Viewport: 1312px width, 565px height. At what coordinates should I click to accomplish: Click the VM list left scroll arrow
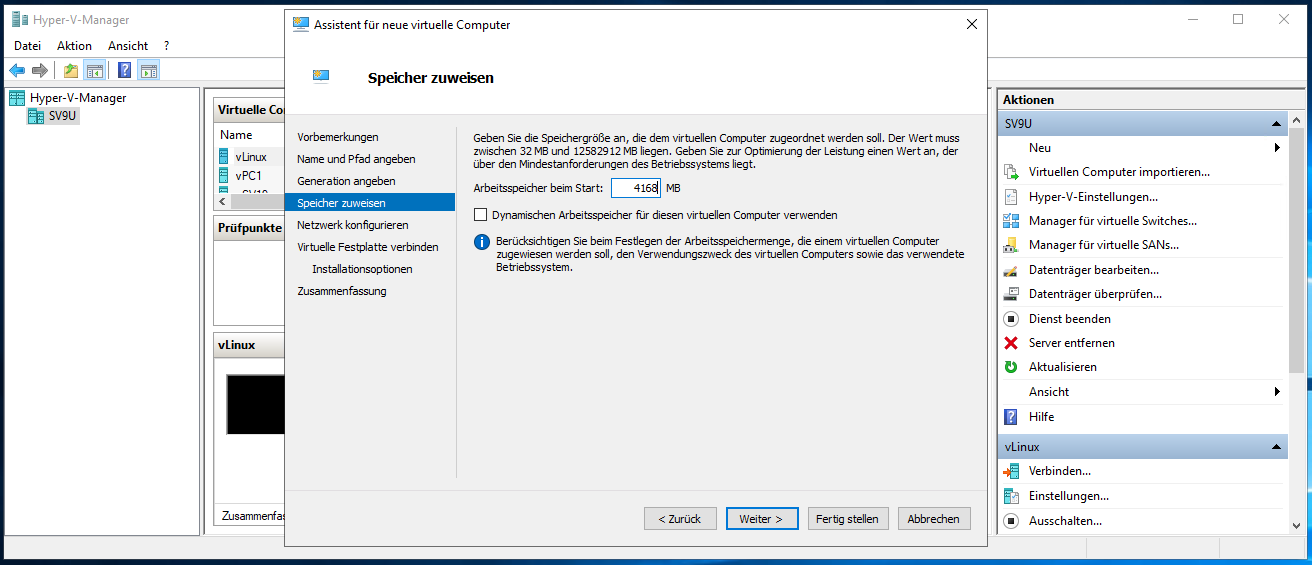click(x=223, y=201)
